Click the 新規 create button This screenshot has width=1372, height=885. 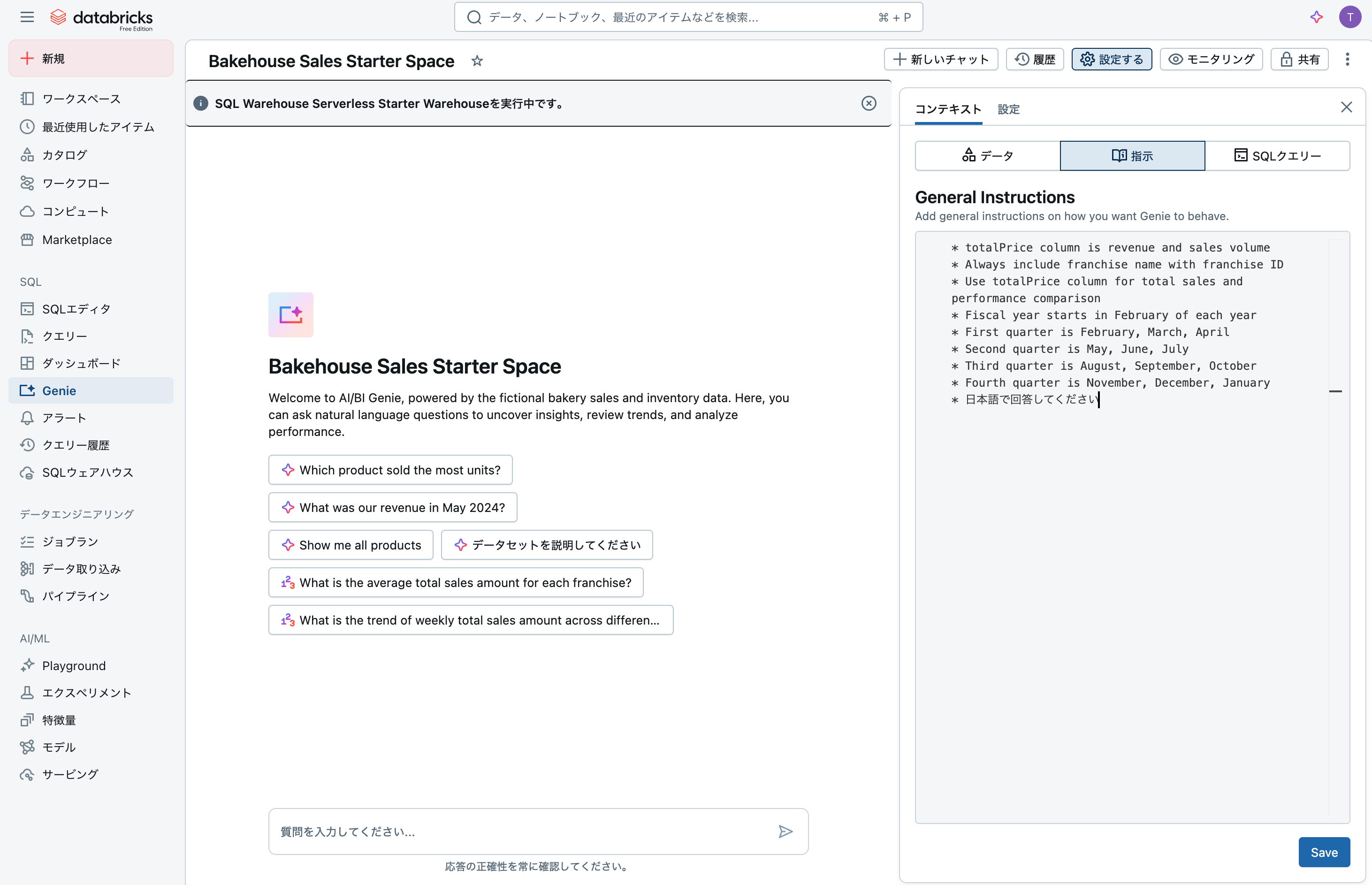(91, 59)
